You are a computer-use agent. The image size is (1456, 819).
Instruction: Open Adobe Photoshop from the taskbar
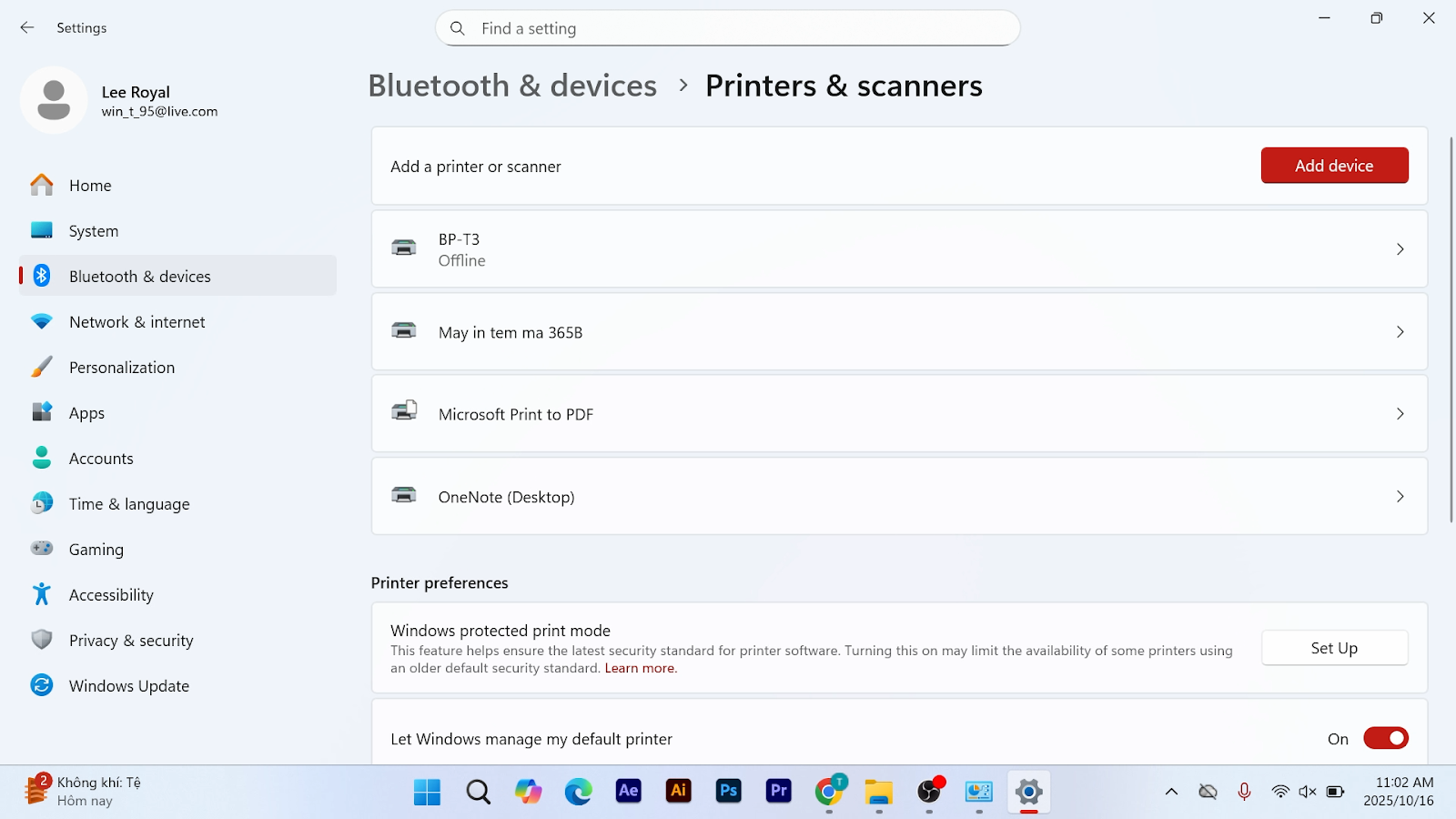click(729, 791)
